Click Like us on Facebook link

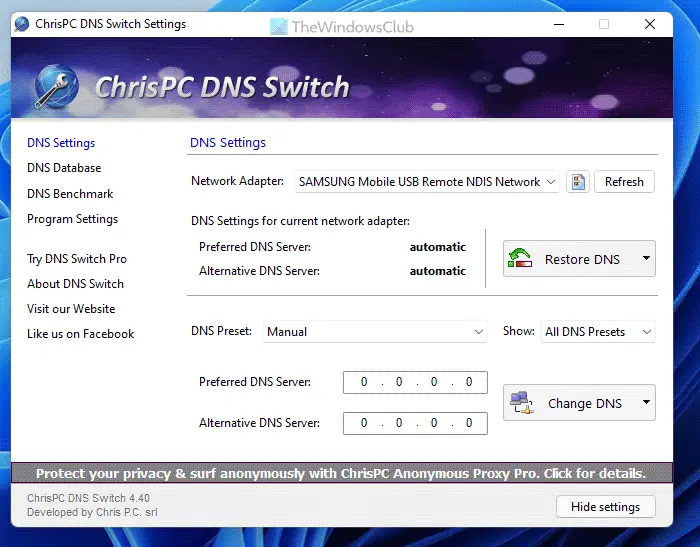point(80,334)
